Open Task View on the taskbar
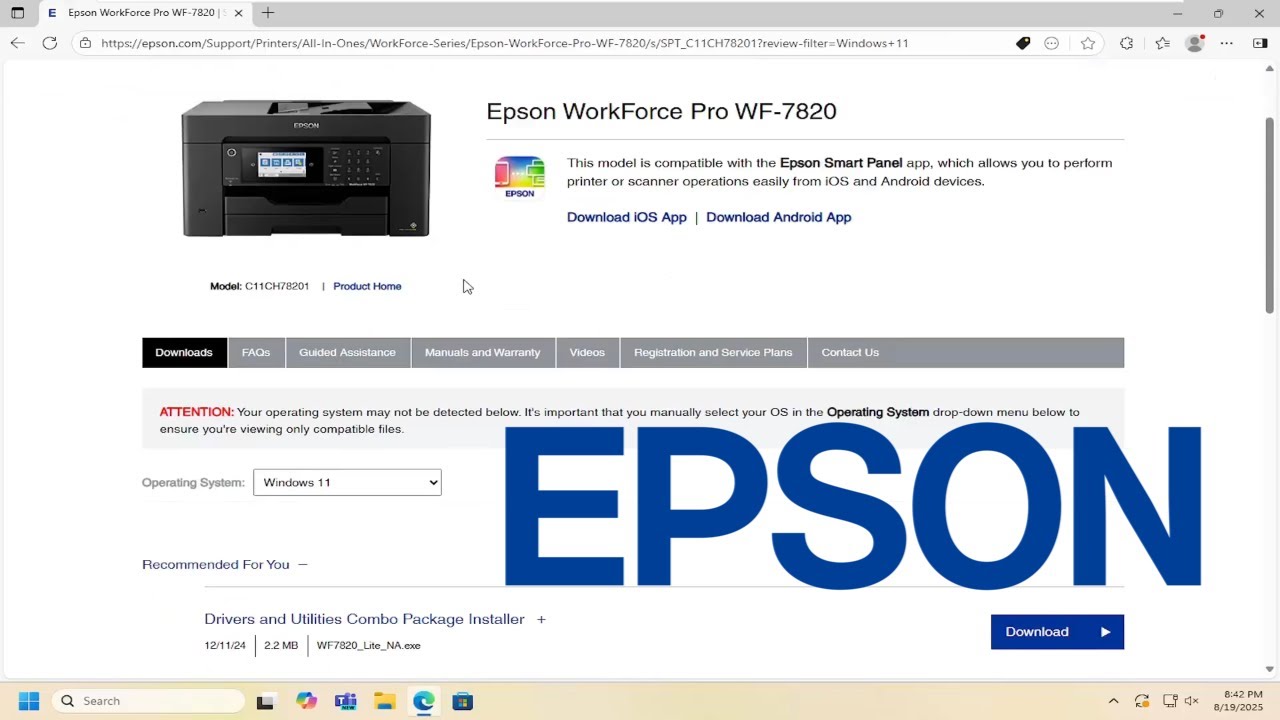The image size is (1280, 720). click(265, 701)
